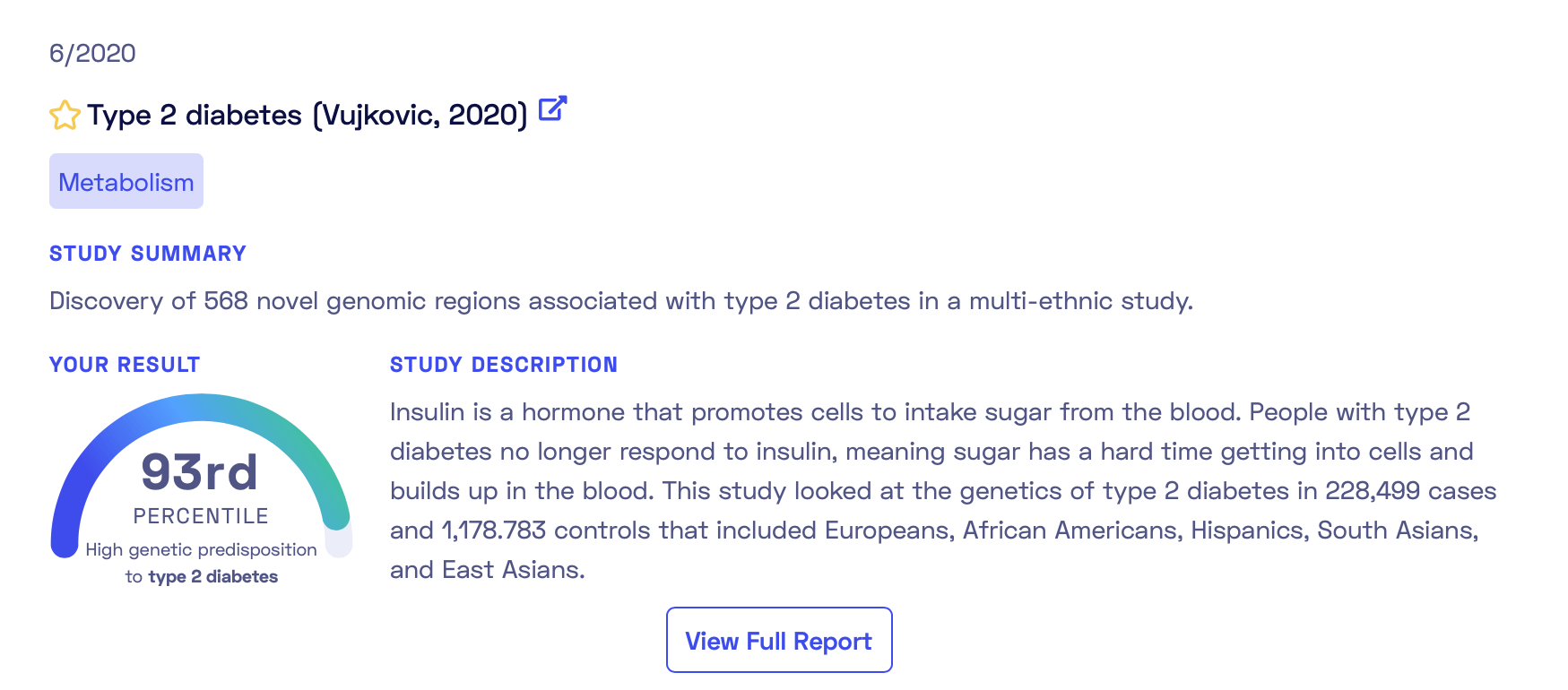
Task: Click the 93rd percentile value
Action: (200, 471)
